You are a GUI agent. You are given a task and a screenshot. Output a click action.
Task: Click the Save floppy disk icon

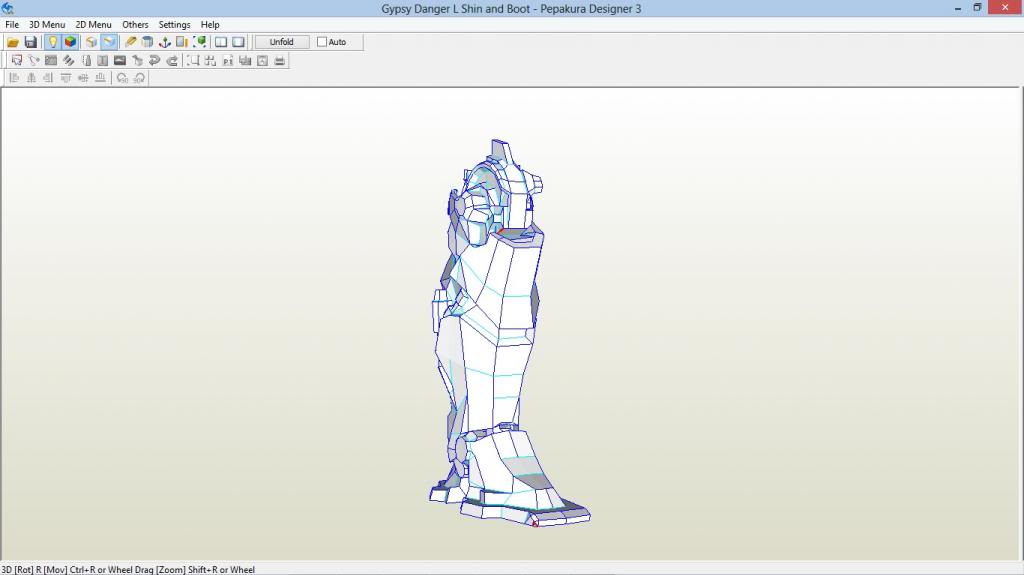pos(30,42)
